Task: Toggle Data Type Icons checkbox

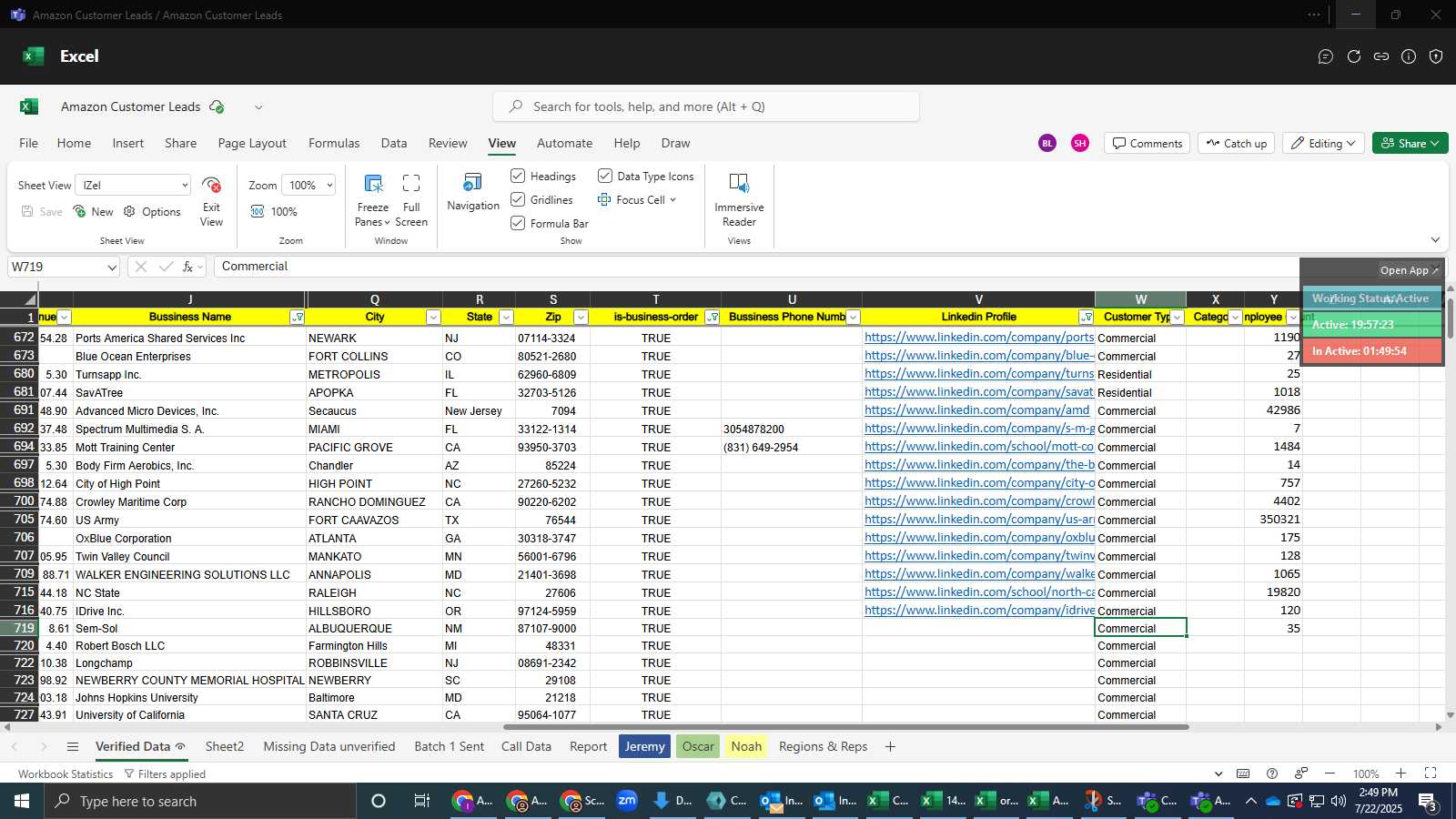Action: tap(604, 176)
